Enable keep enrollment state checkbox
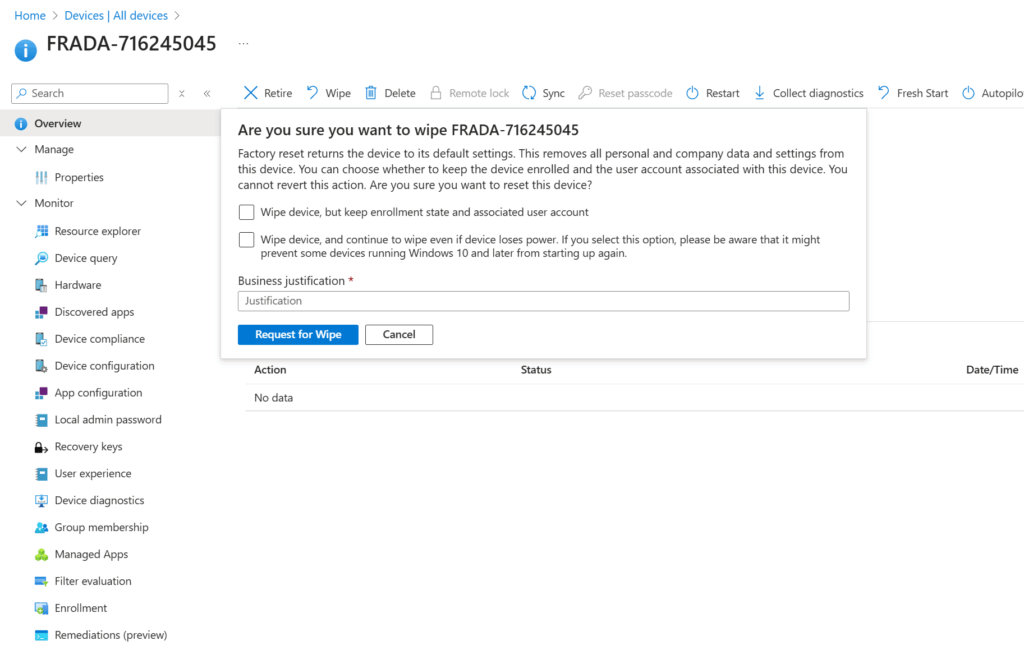 coord(247,212)
